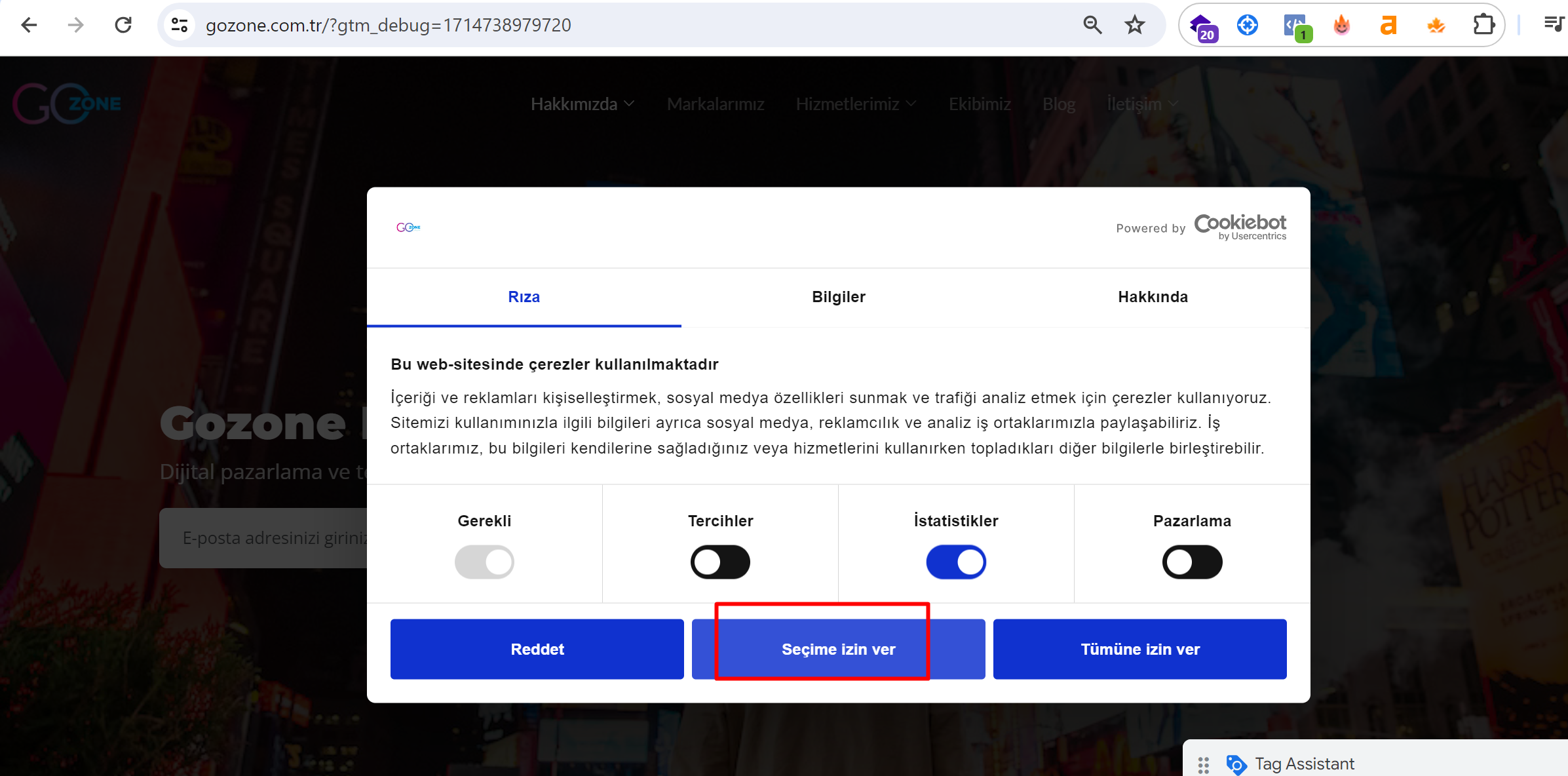Enable the Tercihler cookie toggle
This screenshot has width=1568, height=776.
[x=720, y=562]
